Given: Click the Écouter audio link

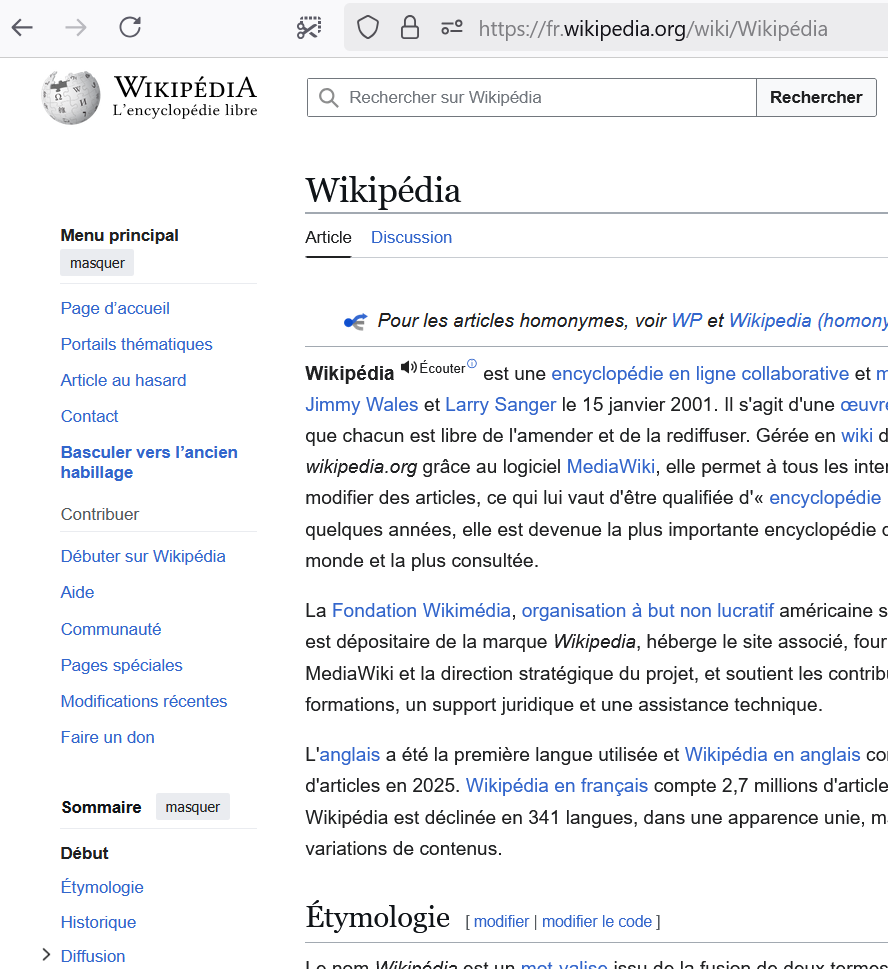Looking at the screenshot, I should (x=442, y=368).
